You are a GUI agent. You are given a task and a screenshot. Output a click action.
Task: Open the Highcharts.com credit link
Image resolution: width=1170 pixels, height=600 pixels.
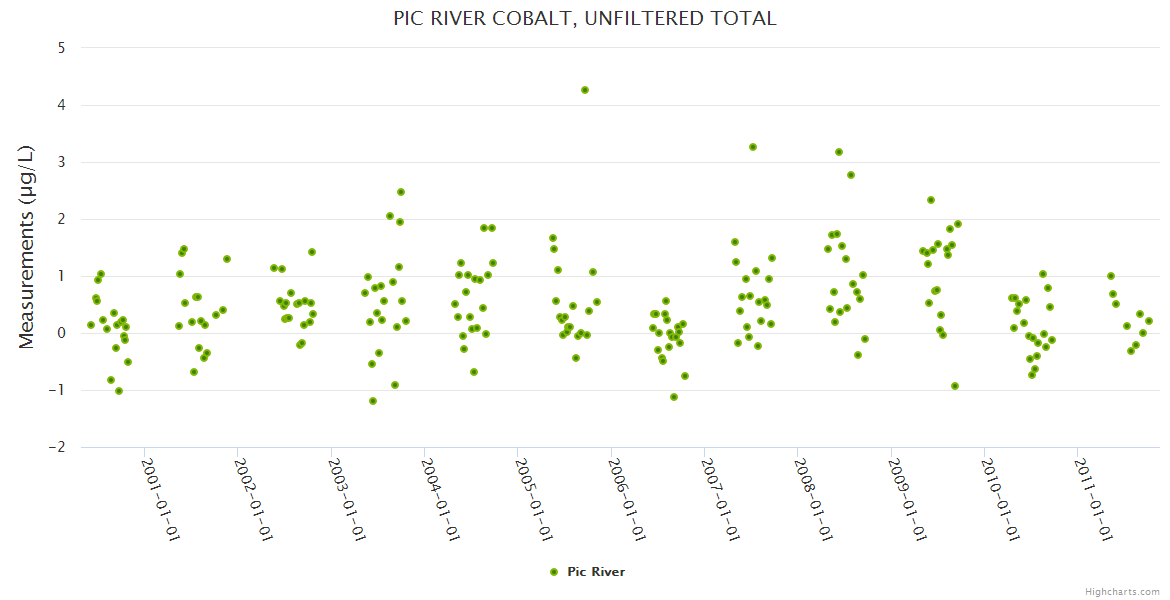[x=1123, y=591]
